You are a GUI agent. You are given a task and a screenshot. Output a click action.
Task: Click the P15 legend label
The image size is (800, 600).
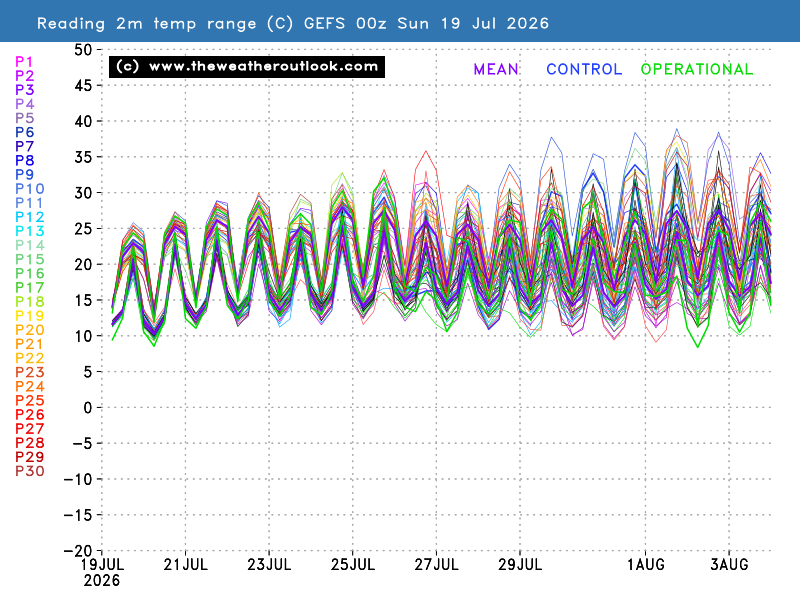coord(30,259)
